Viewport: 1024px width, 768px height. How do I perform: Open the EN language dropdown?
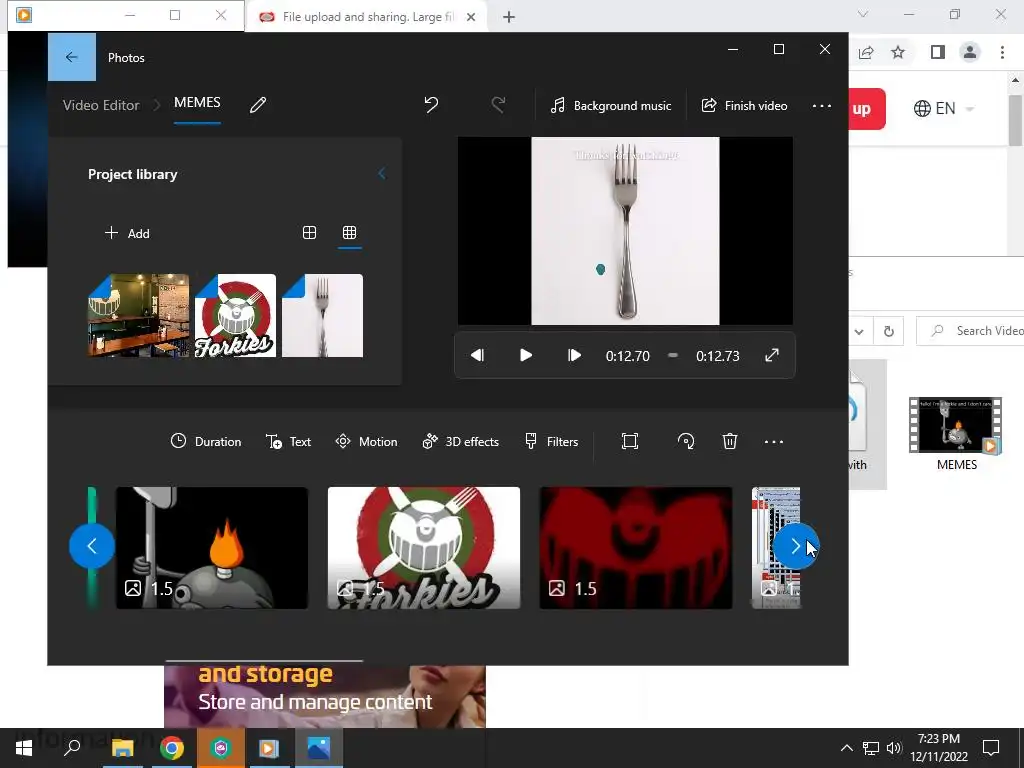coord(943,108)
